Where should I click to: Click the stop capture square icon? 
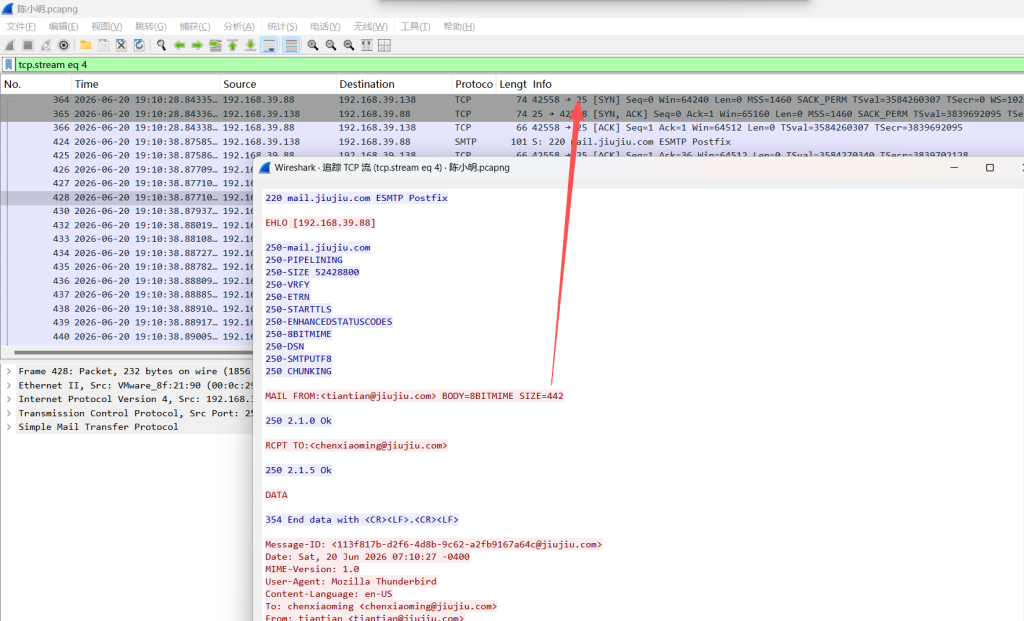[x=27, y=45]
